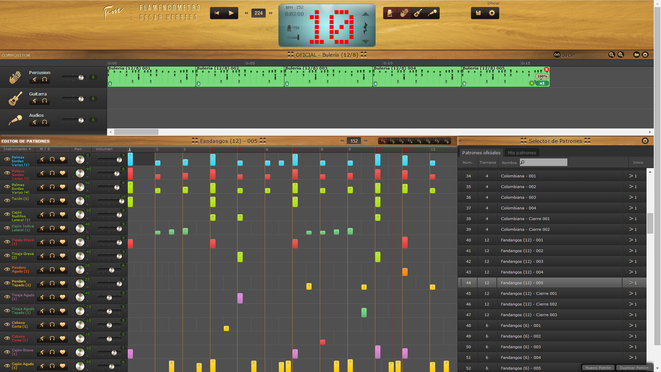Screen dimensions: 661x372
Task: Start playback with the play button
Action: pyautogui.click(x=231, y=13)
